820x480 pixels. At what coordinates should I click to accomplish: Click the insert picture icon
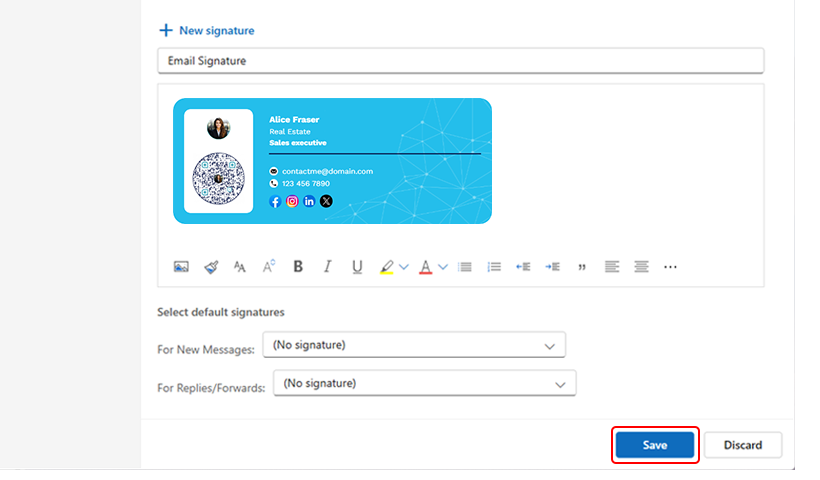[x=181, y=267]
